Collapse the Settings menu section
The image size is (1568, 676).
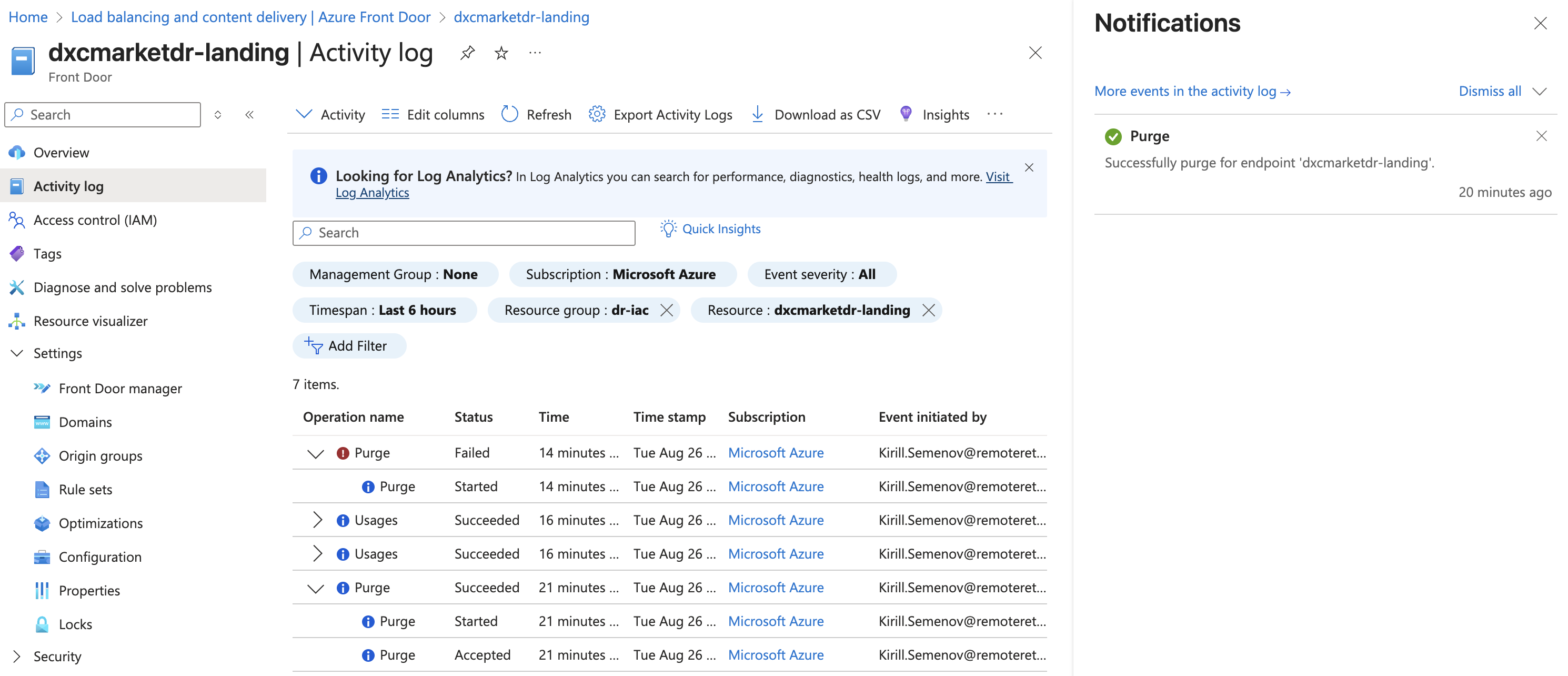pyautogui.click(x=17, y=353)
